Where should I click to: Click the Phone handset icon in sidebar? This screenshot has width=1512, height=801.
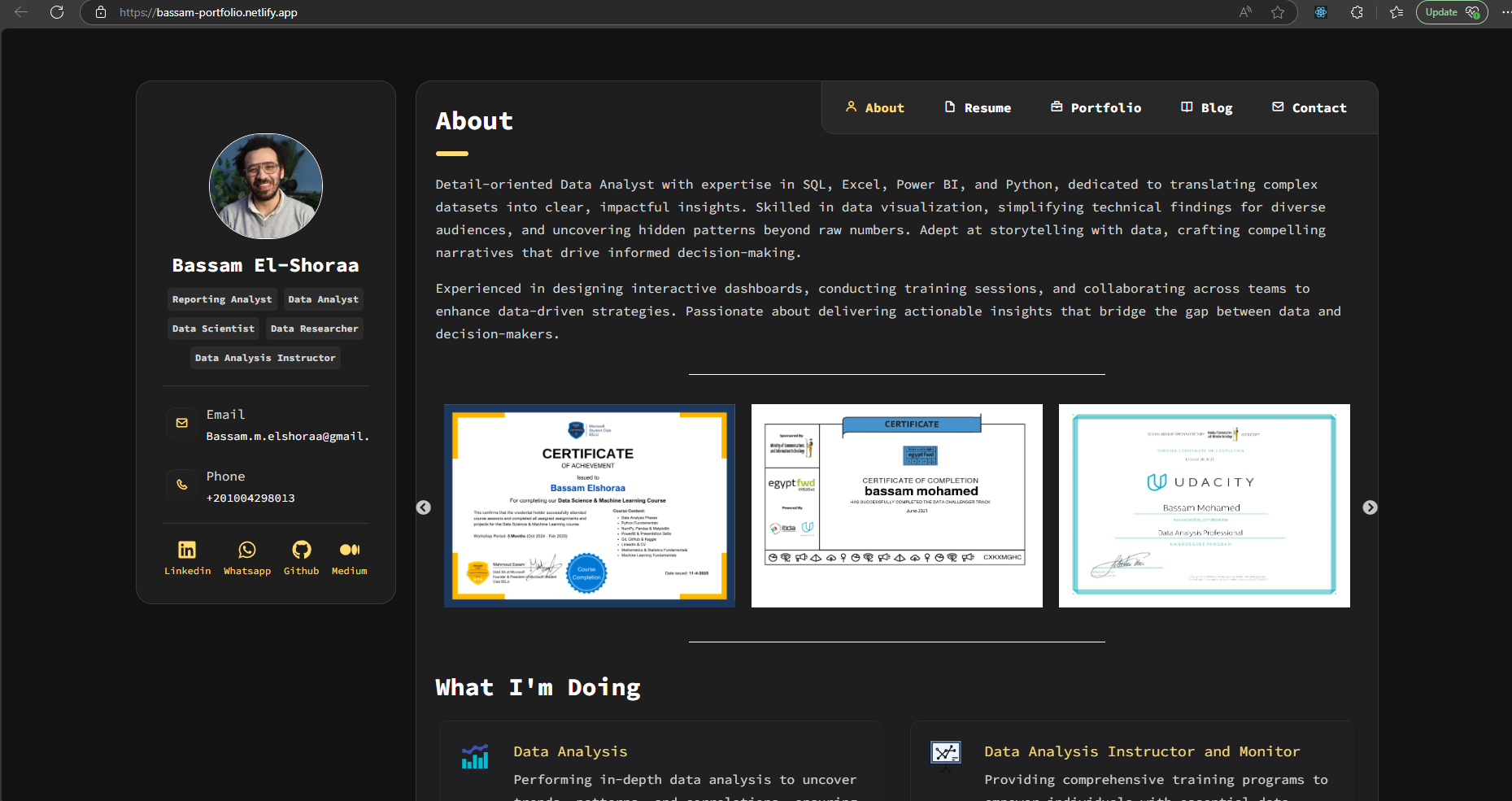tap(182, 485)
